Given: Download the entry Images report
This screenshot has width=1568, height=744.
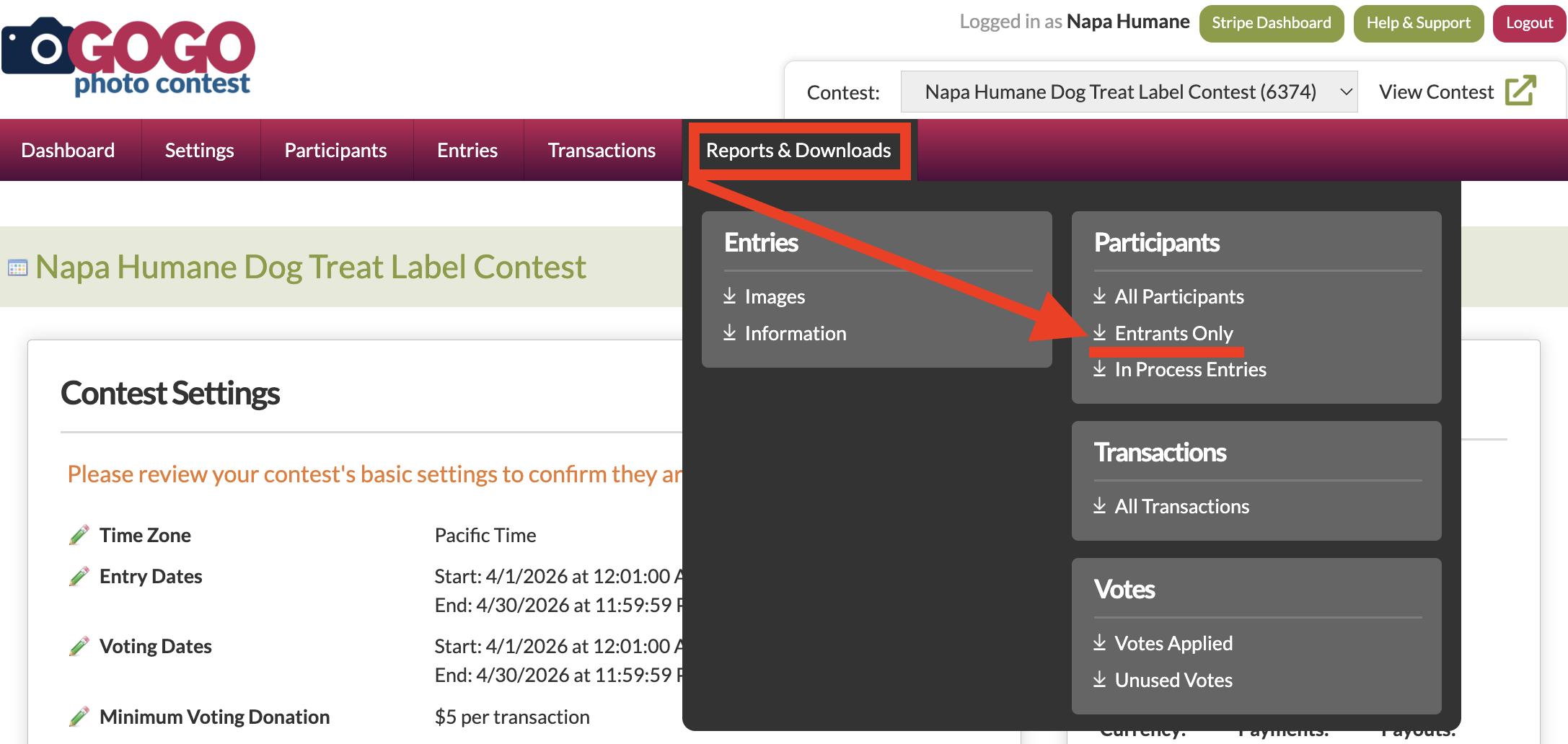Looking at the screenshot, I should tap(775, 296).
